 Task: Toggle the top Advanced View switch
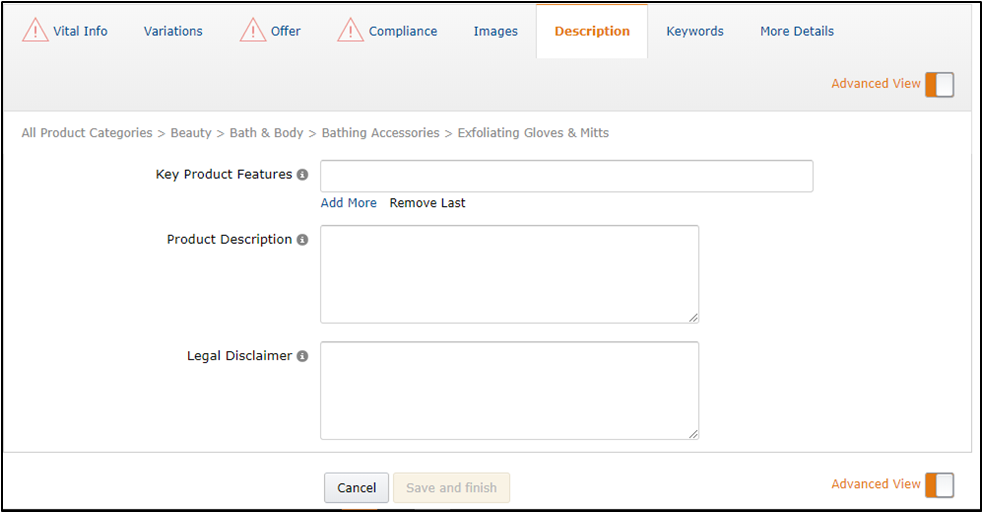(939, 84)
